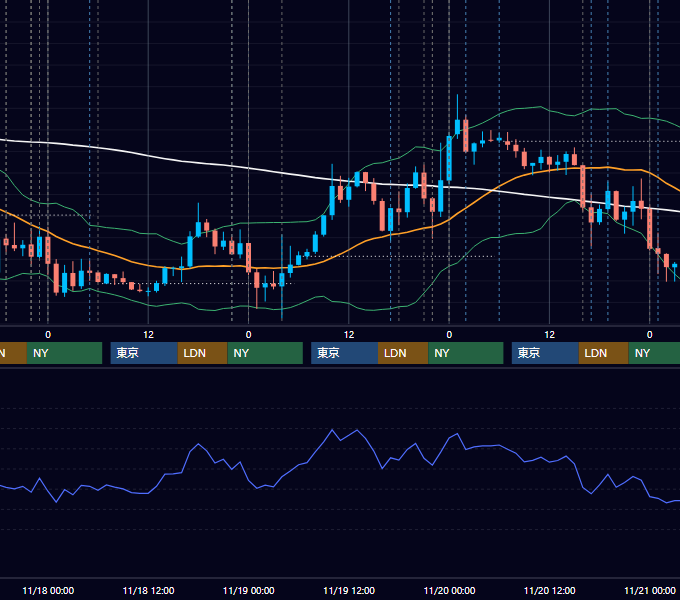Select the 東京 session block for 11/19

pyautogui.click(x=345, y=353)
